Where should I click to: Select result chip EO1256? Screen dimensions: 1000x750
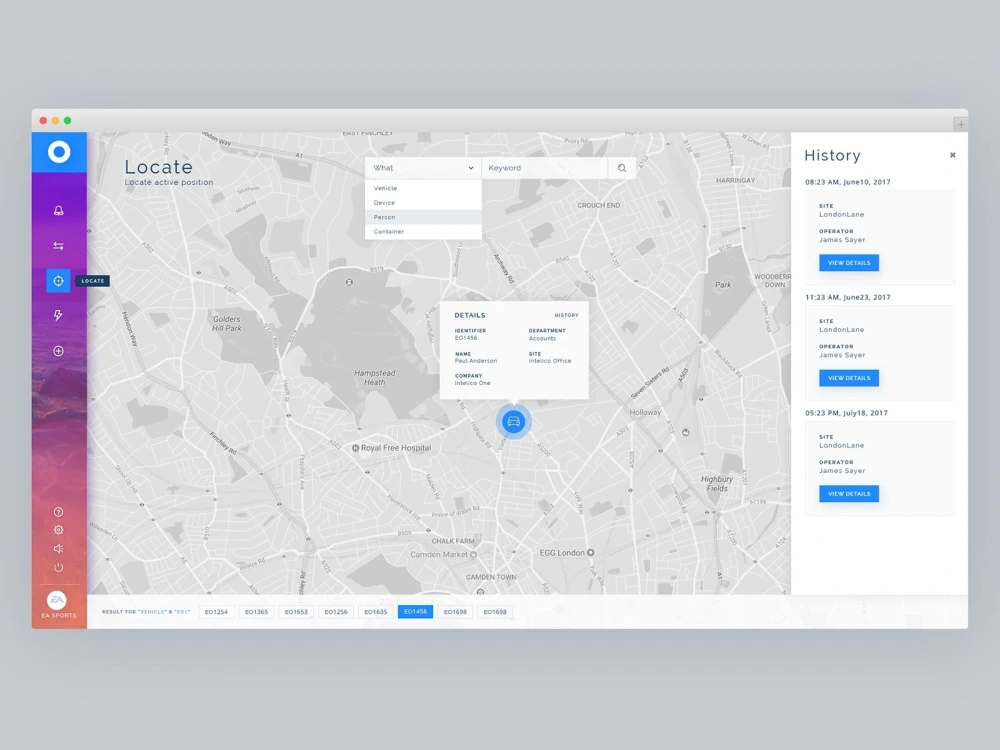click(x=336, y=612)
